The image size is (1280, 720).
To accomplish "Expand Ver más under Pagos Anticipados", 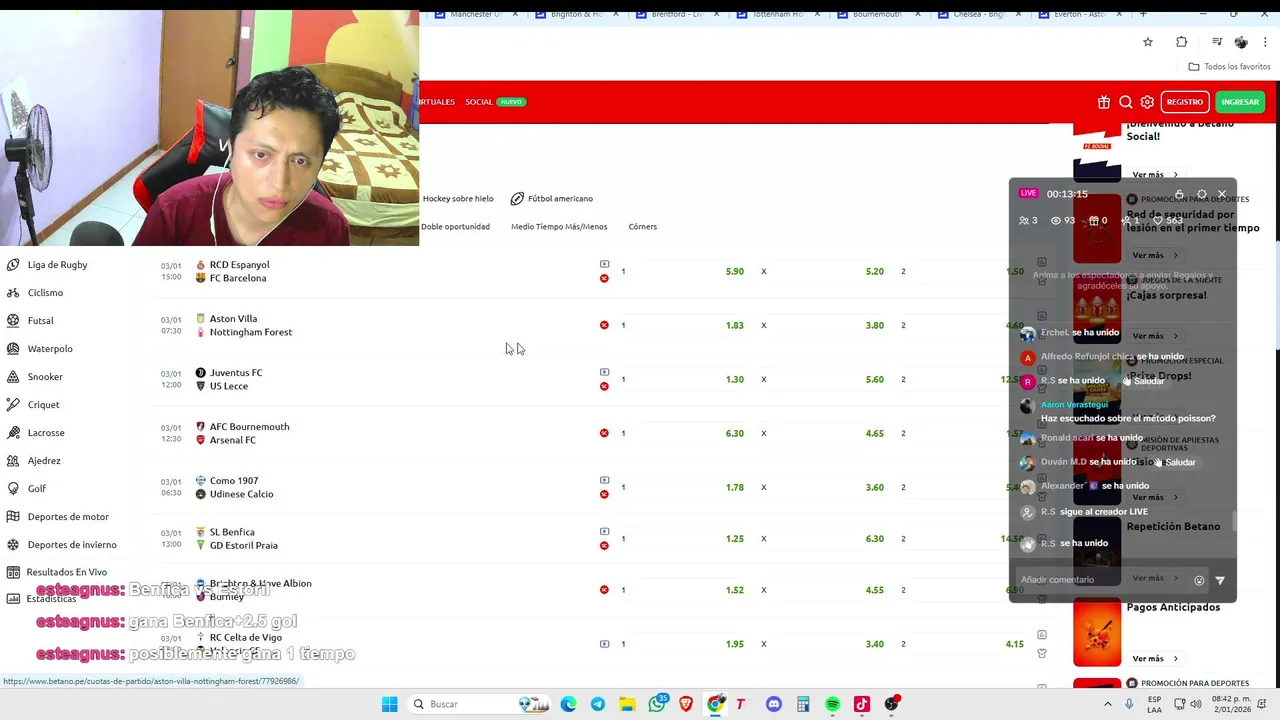I will click(1155, 659).
